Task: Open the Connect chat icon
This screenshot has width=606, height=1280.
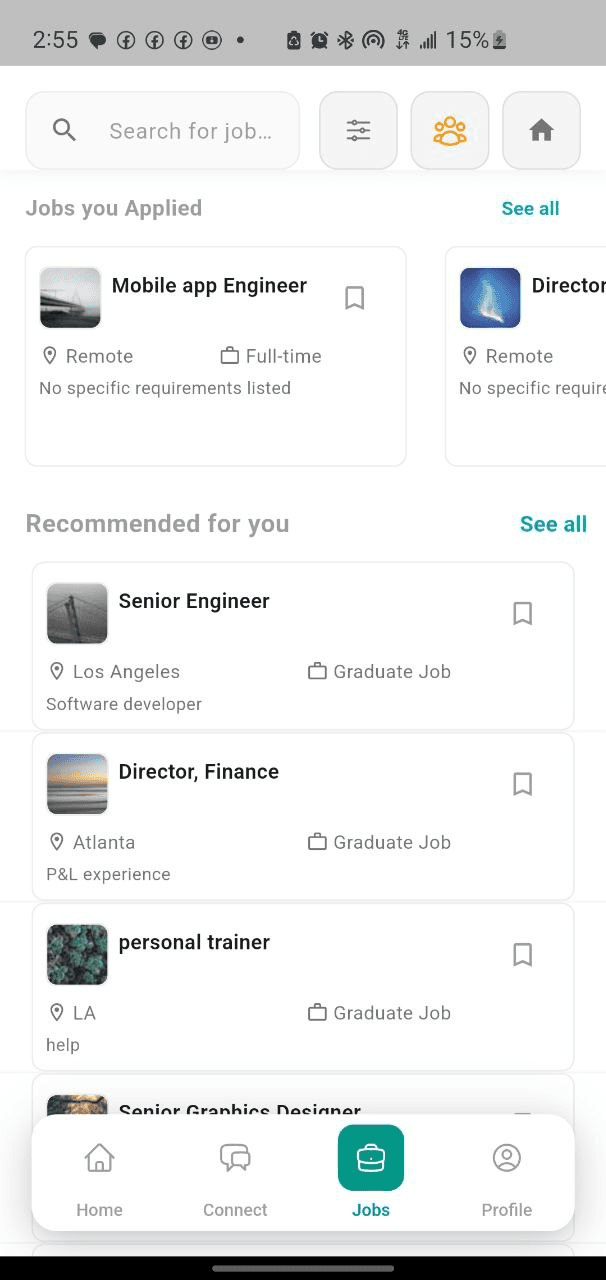Action: [x=235, y=1157]
